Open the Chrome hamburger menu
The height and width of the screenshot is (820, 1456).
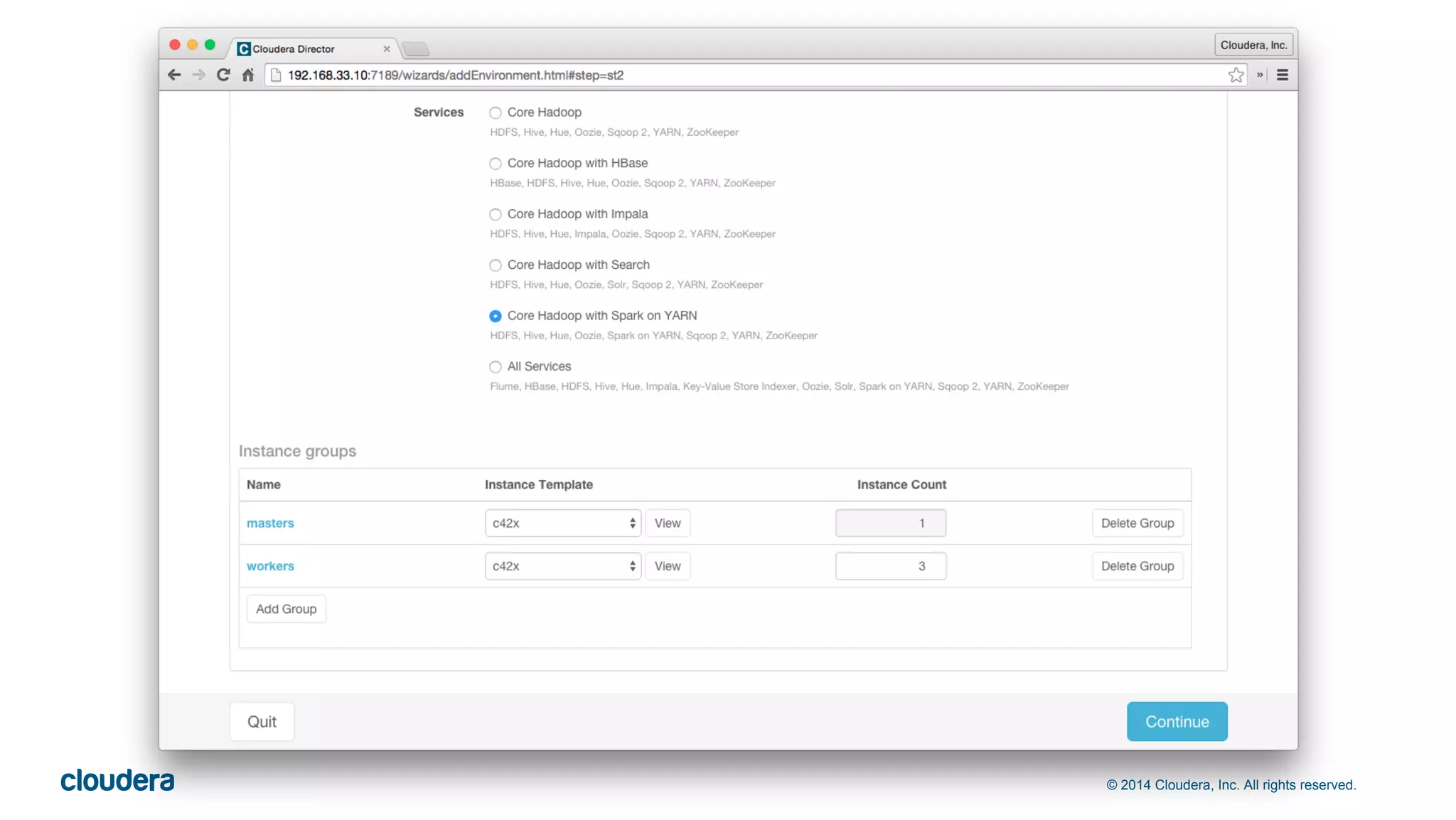[1283, 75]
